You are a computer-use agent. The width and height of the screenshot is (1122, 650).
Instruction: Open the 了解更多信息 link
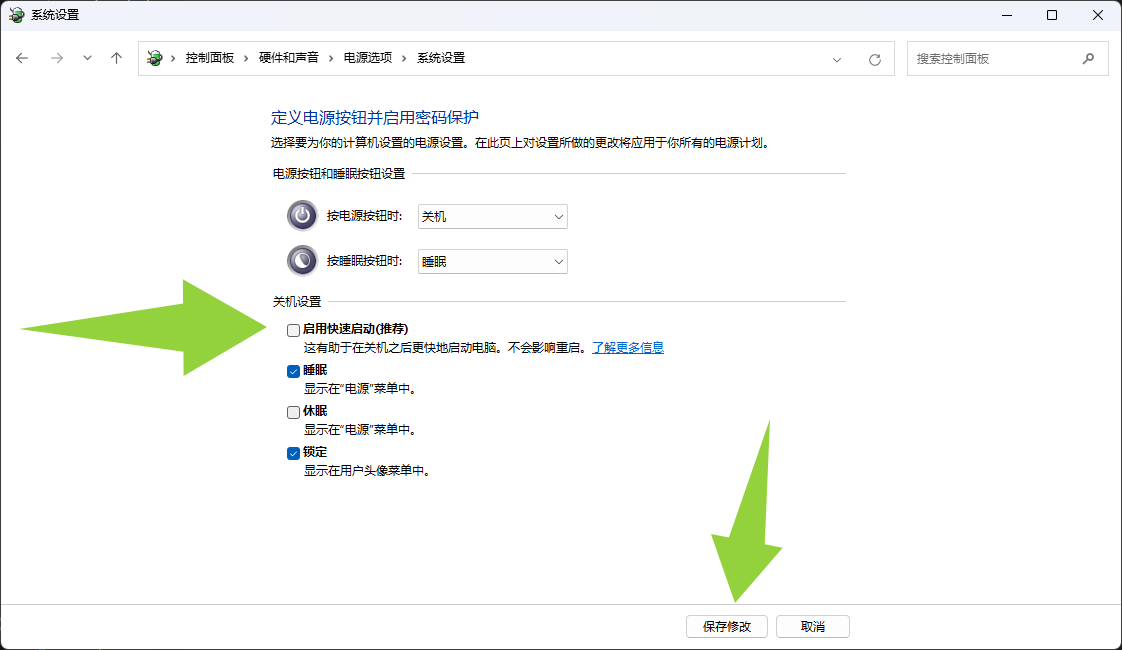[628, 348]
